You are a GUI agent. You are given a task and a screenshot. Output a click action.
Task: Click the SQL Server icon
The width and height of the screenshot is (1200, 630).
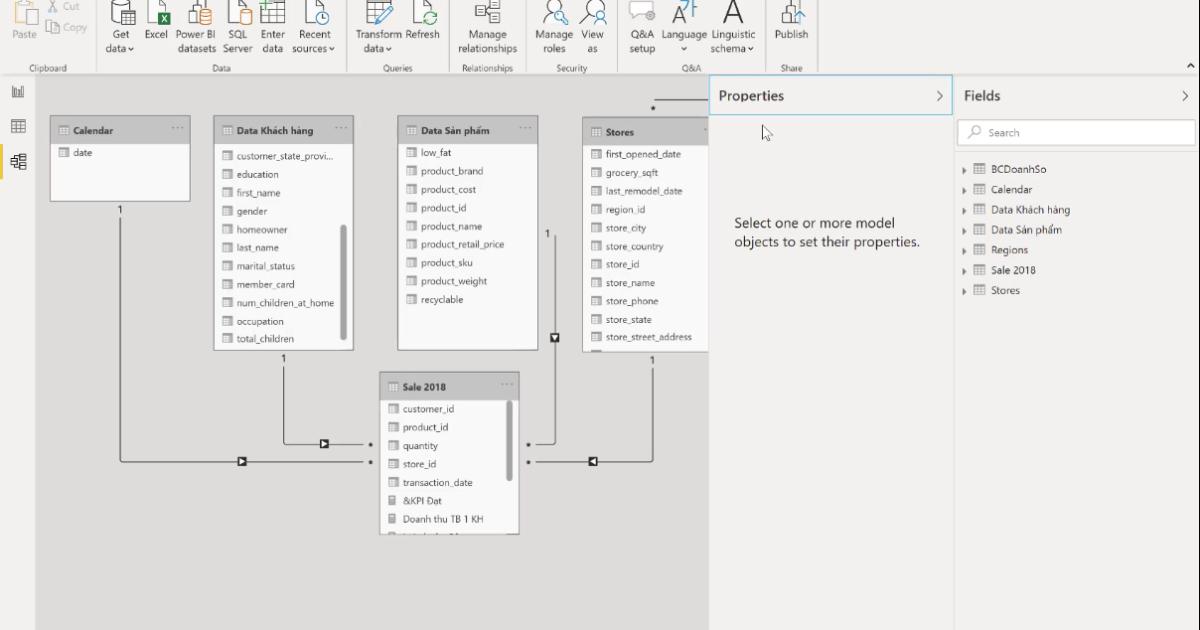tap(238, 15)
